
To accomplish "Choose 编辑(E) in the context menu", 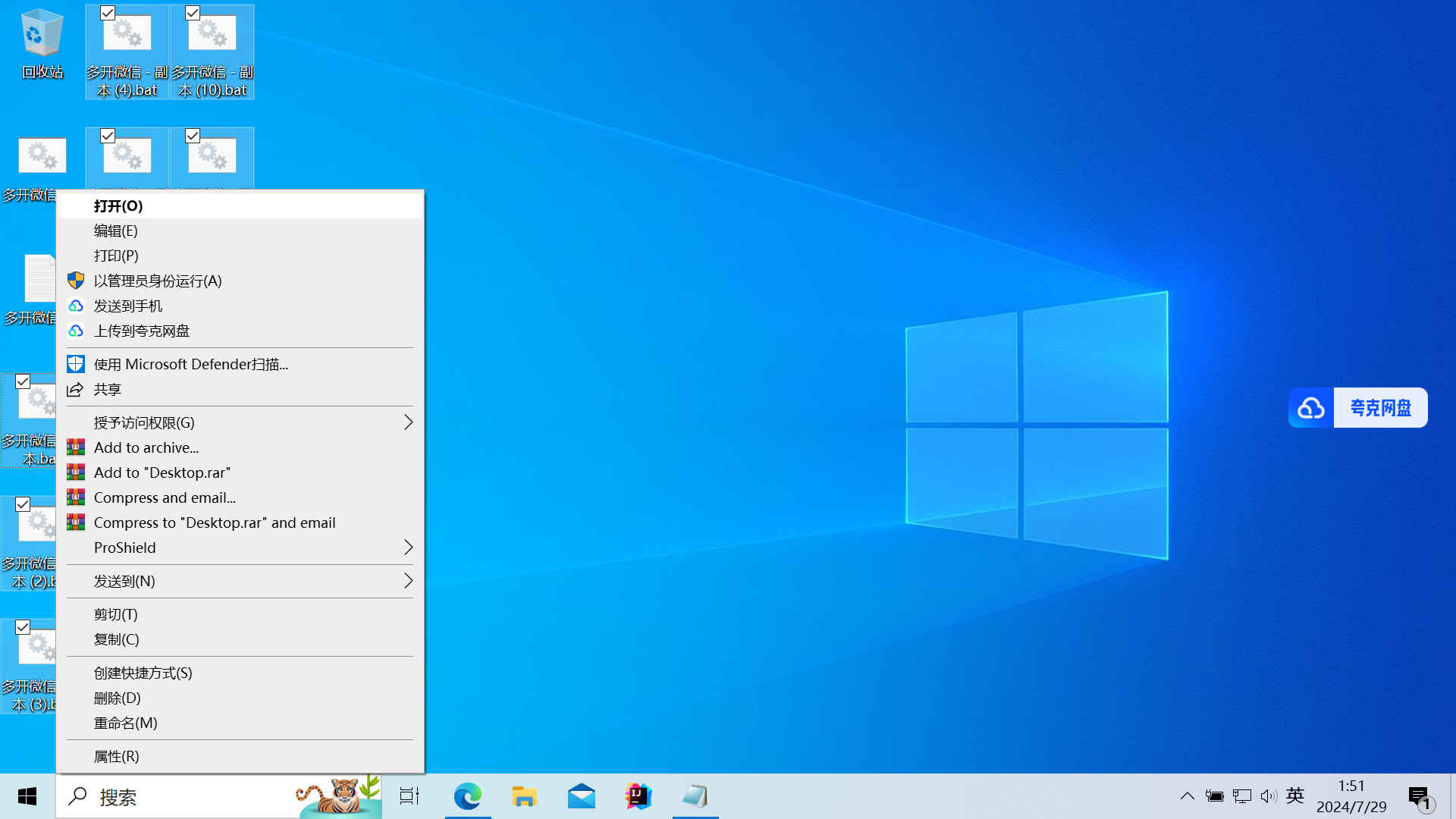I will [x=240, y=231].
